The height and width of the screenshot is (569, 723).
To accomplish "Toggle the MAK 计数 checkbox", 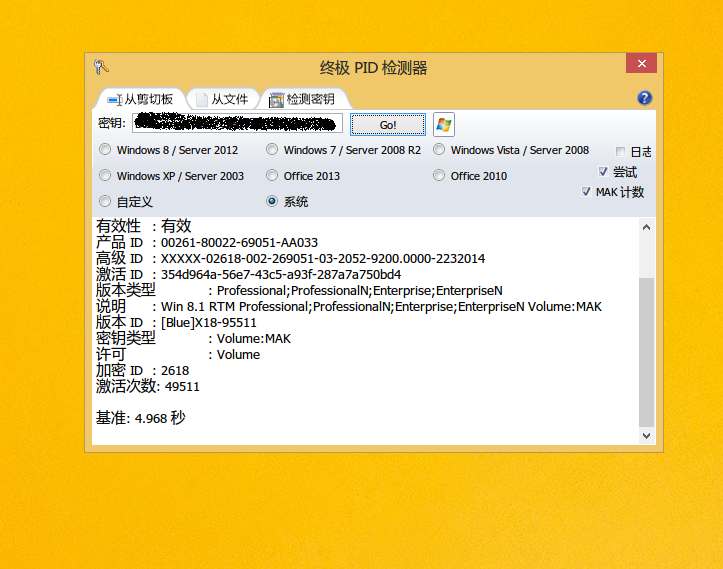I will point(586,191).
